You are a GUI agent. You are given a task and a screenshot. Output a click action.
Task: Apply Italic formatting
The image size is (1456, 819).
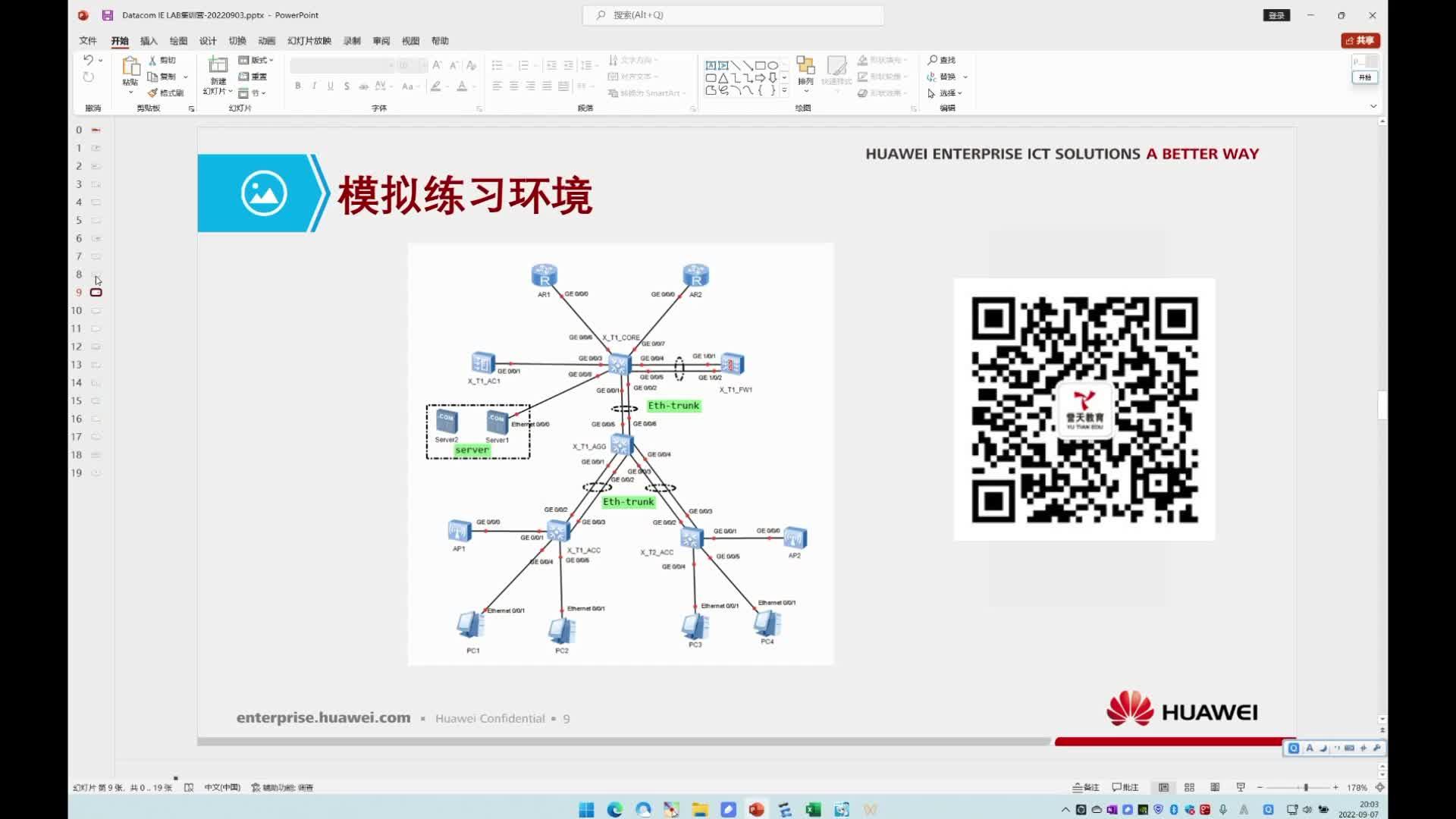tap(314, 86)
